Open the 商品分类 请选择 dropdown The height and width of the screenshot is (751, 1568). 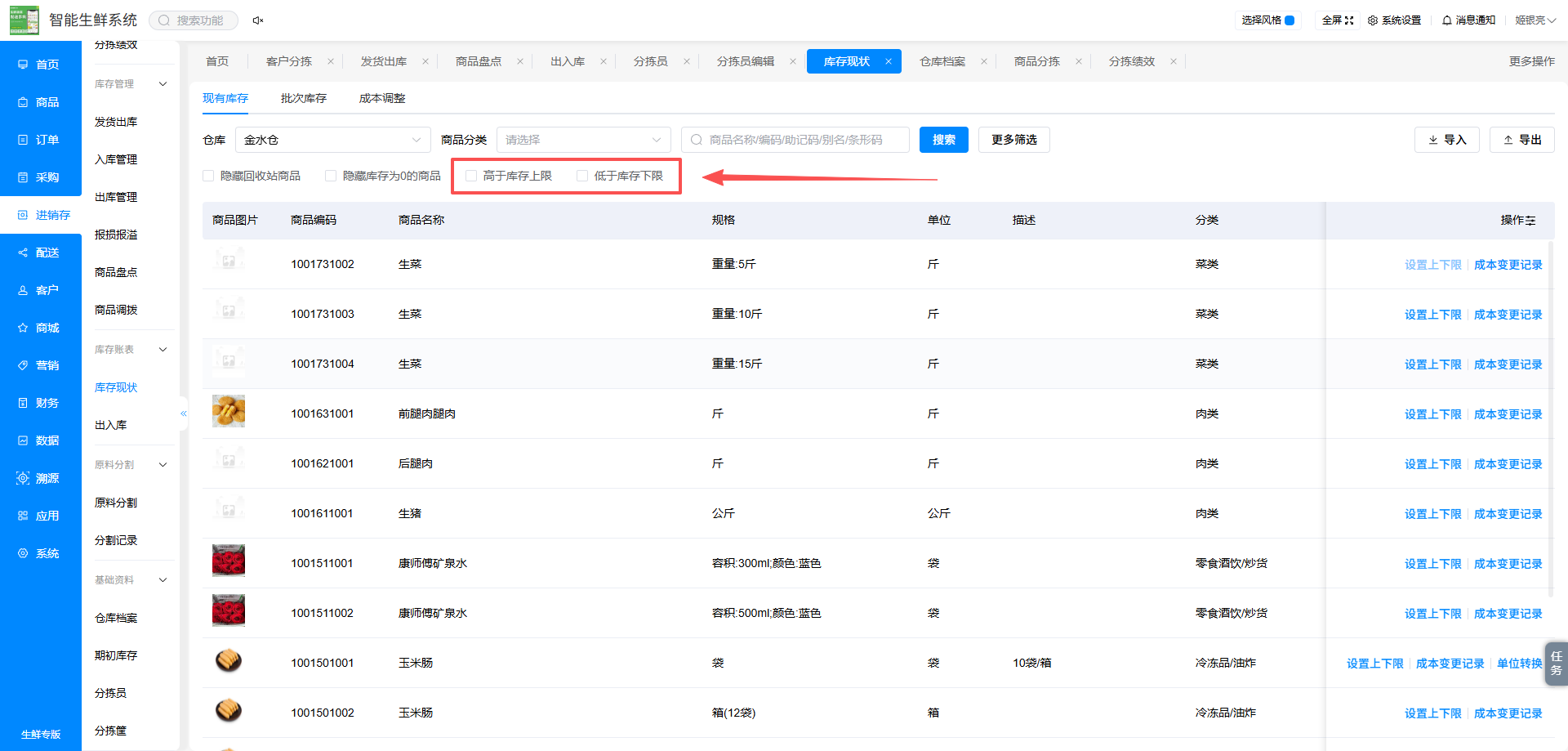tap(584, 140)
